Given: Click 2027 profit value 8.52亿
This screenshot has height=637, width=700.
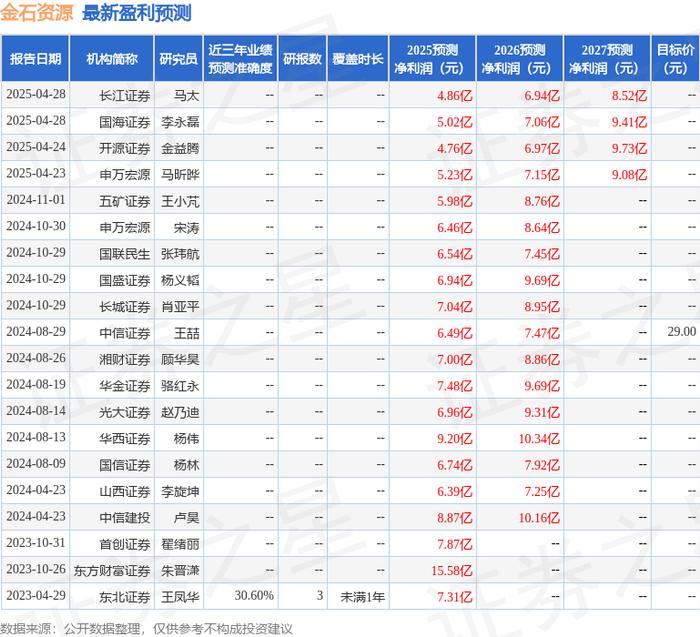Looking at the screenshot, I should coord(629,96).
